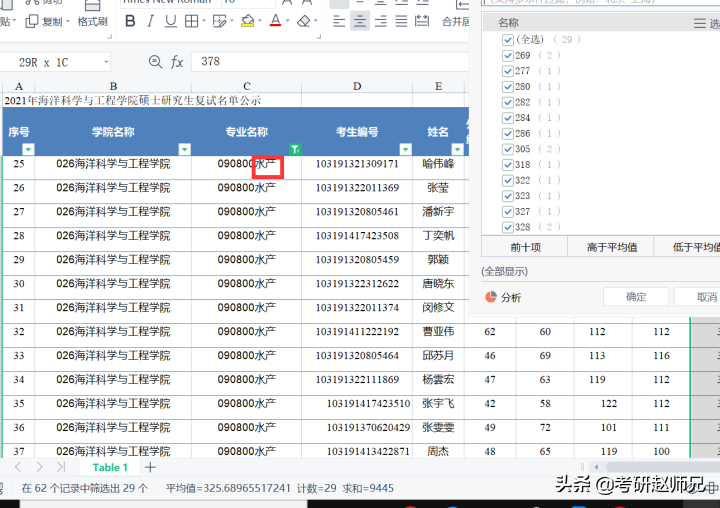This screenshot has height=508, width=720.
Task: Uncheck the 305 filter value
Action: (507, 149)
